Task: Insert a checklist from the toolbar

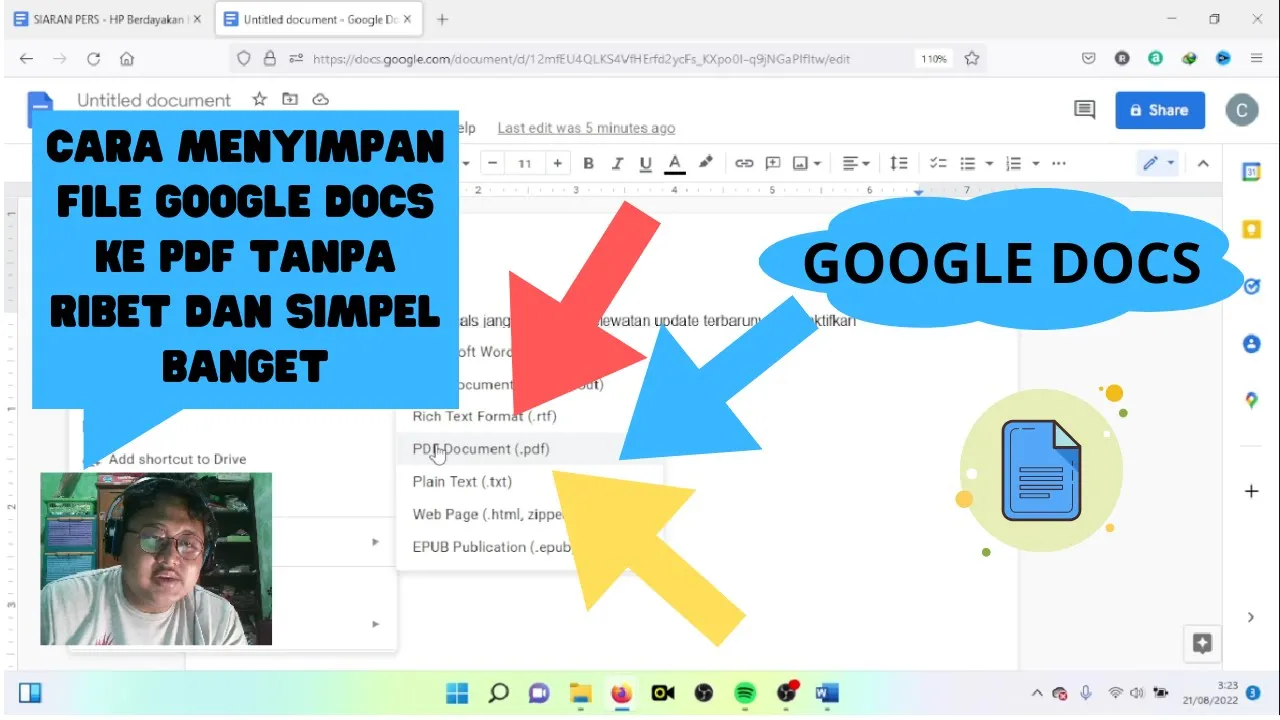Action: click(x=938, y=163)
